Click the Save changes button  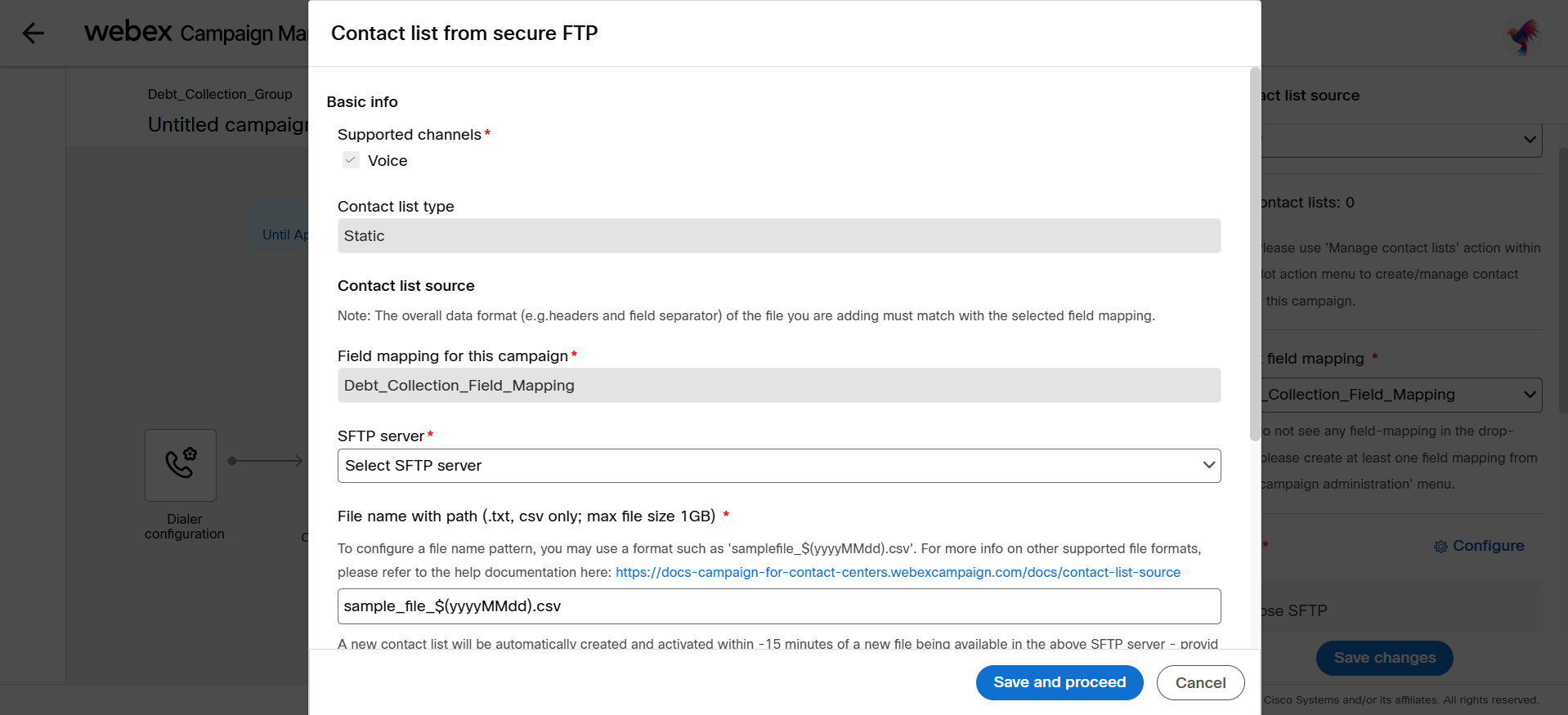(1383, 658)
